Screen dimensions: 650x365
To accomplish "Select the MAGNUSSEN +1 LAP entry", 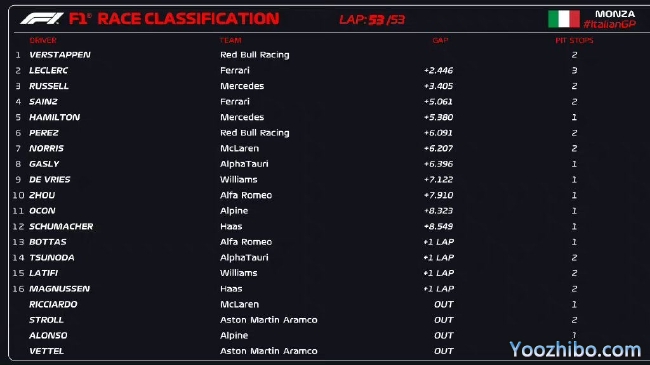I will pyautogui.click(x=439, y=289).
